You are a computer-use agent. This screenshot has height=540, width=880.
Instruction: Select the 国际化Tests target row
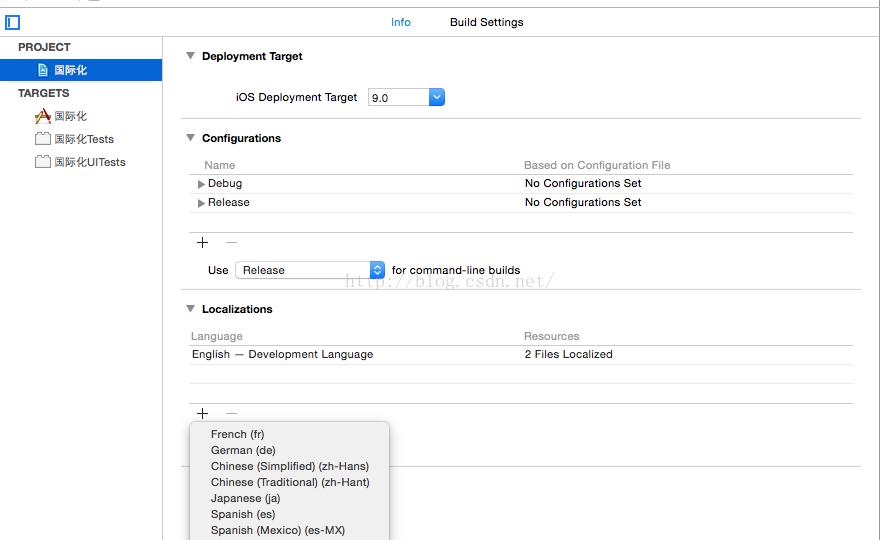[81, 139]
